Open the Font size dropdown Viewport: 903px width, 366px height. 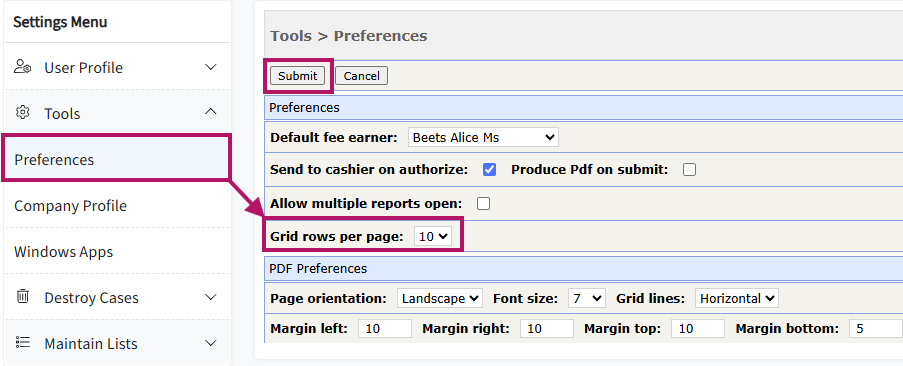pyautogui.click(x=587, y=298)
